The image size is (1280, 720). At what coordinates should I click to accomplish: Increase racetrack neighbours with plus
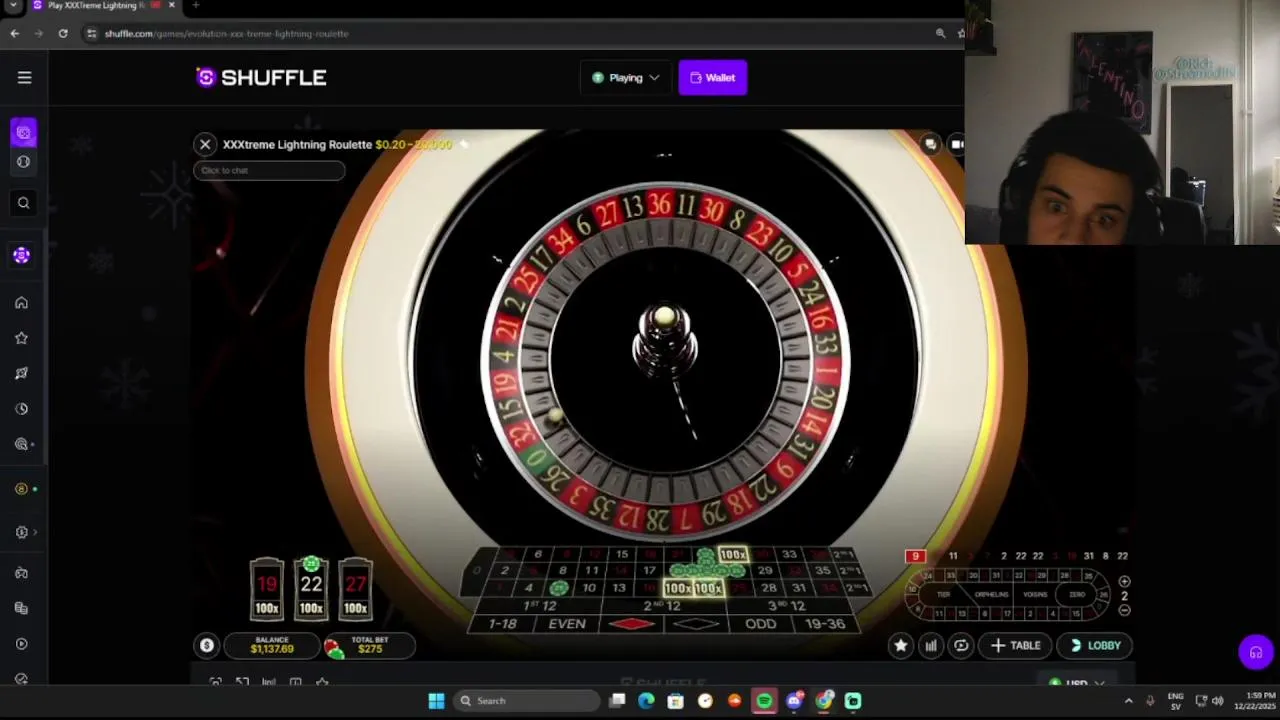(1124, 582)
